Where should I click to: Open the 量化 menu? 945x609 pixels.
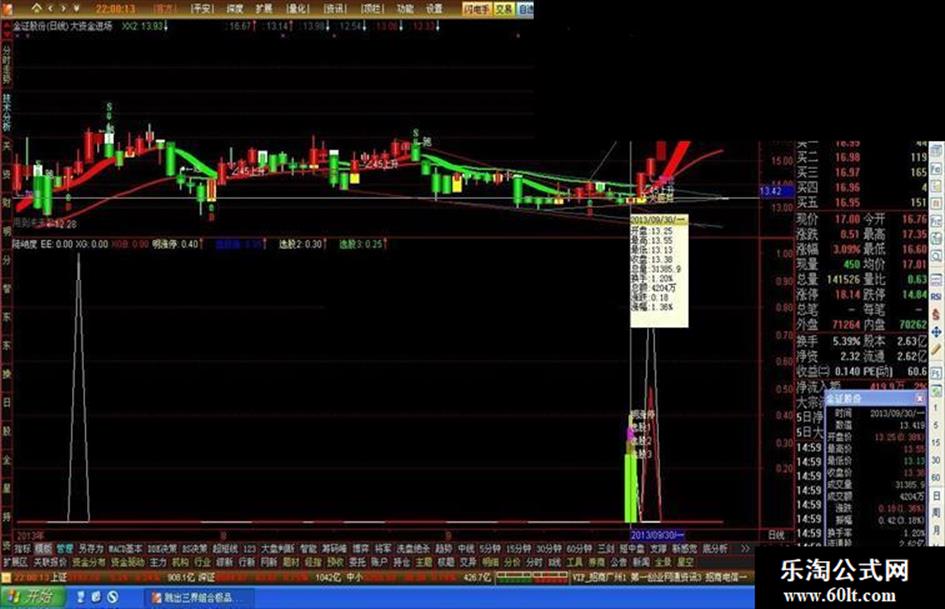(x=297, y=9)
